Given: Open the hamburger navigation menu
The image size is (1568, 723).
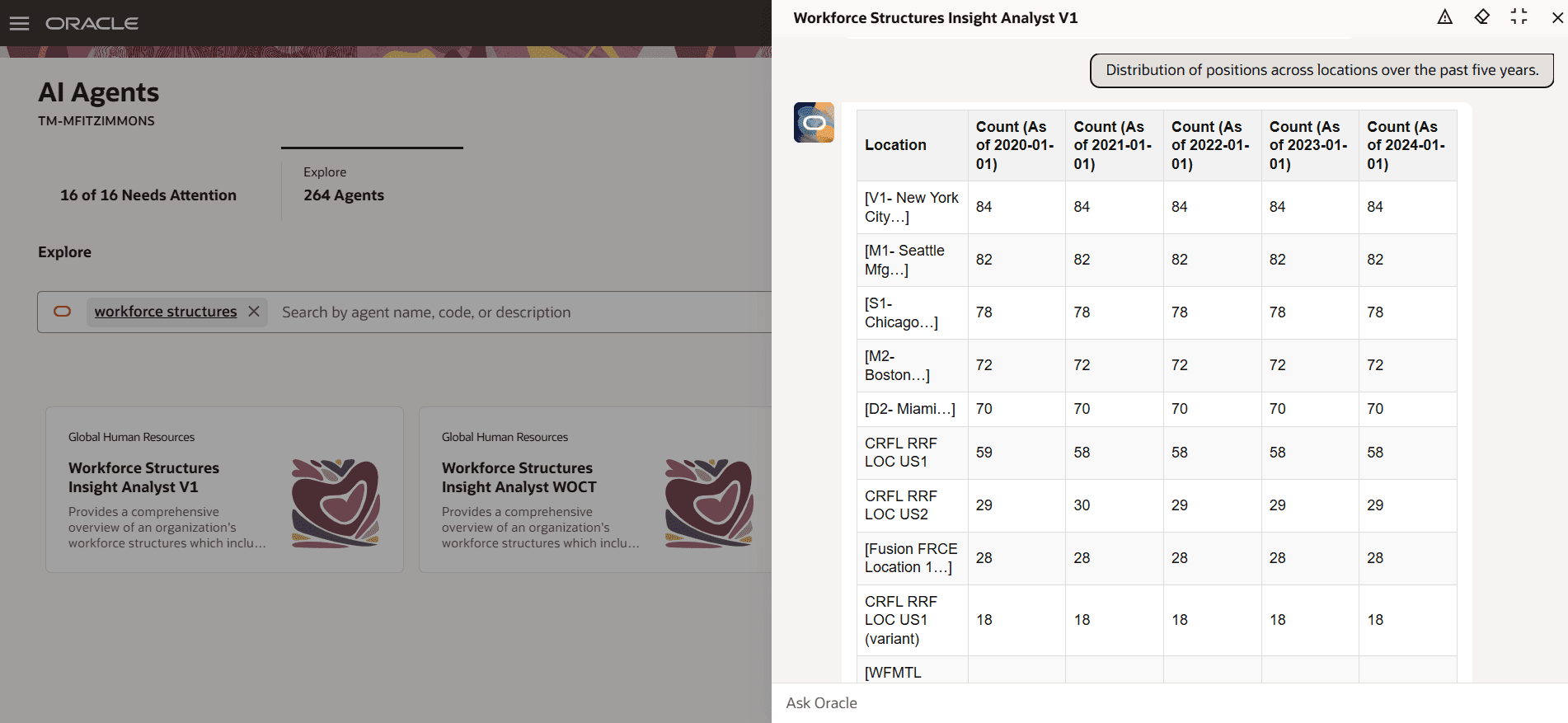Looking at the screenshot, I should (19, 23).
